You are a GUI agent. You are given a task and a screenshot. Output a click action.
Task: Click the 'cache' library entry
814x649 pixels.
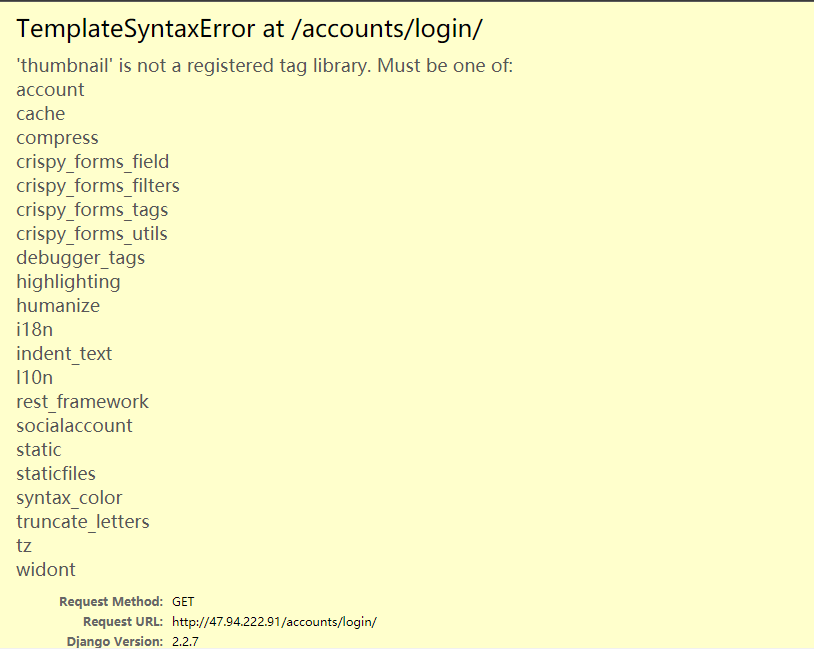40,114
